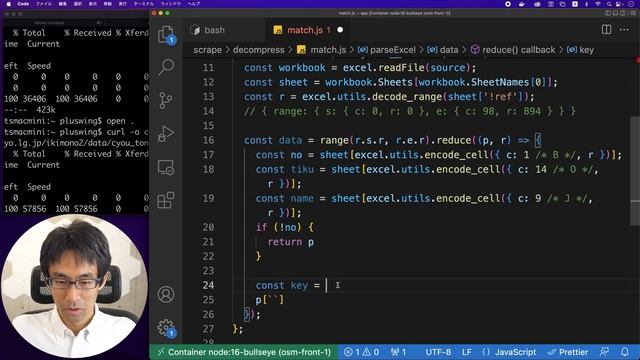Click JS file icon on match.js tab

pos(278,30)
